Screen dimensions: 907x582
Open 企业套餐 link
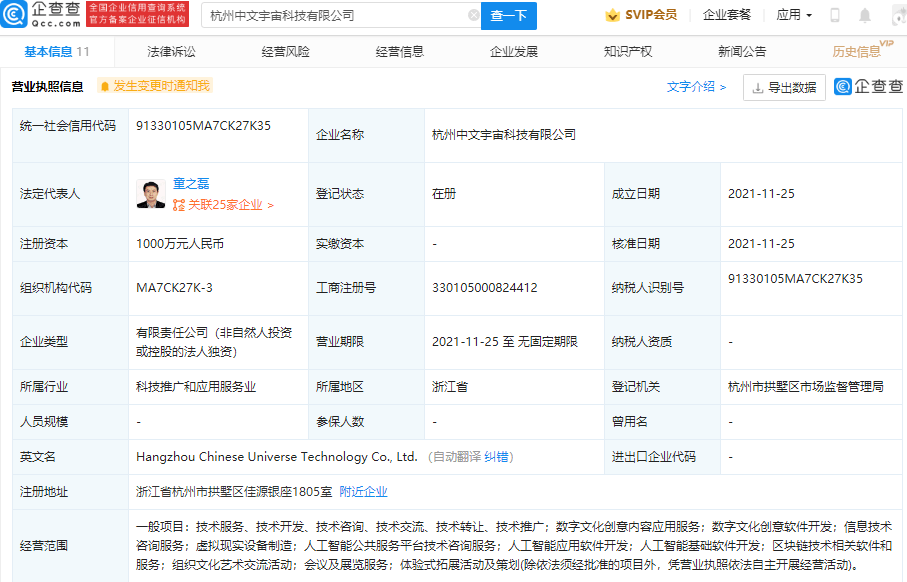[x=727, y=15]
